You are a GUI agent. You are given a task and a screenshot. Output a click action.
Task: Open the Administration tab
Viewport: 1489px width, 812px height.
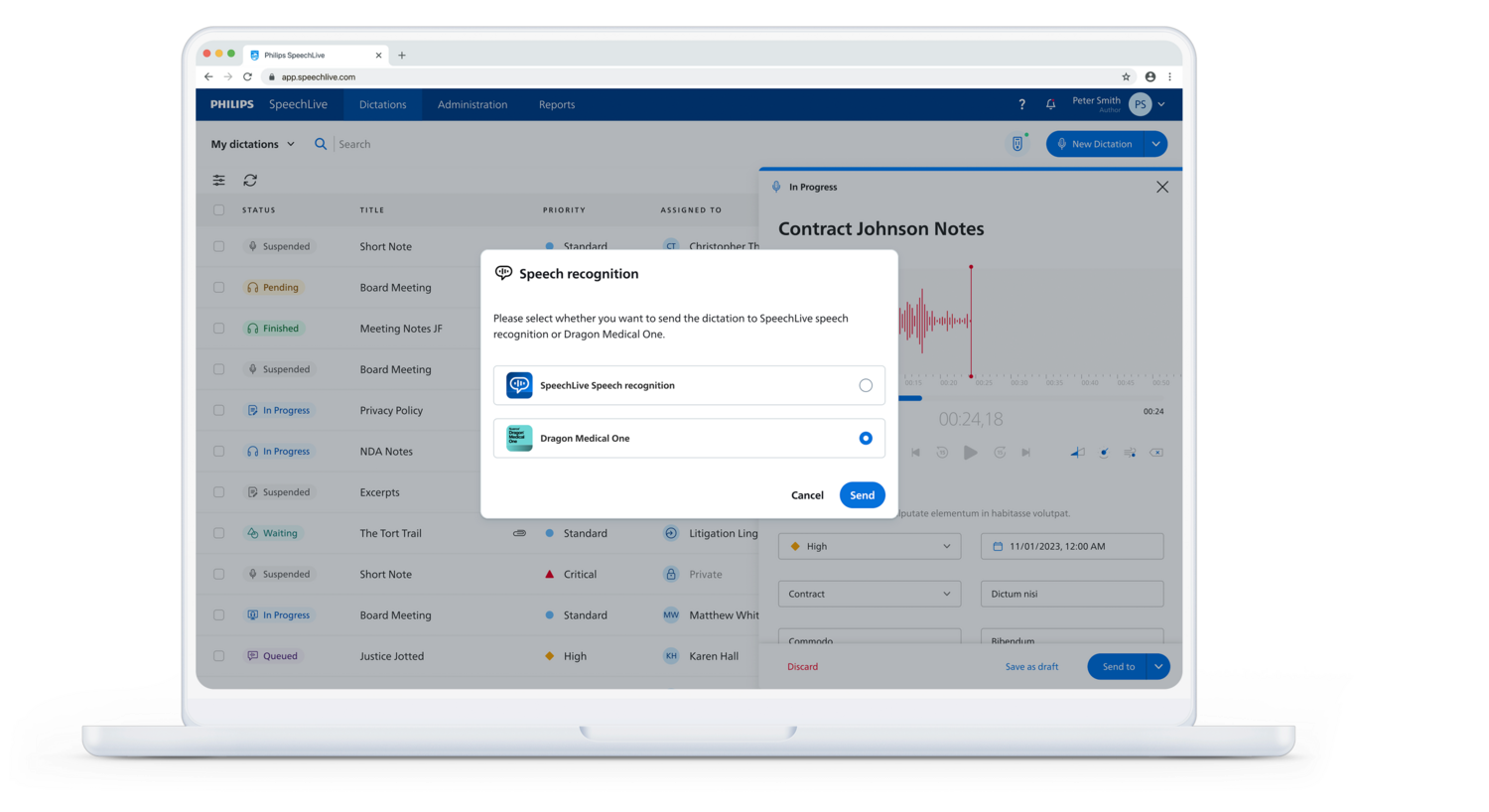pyautogui.click(x=473, y=104)
